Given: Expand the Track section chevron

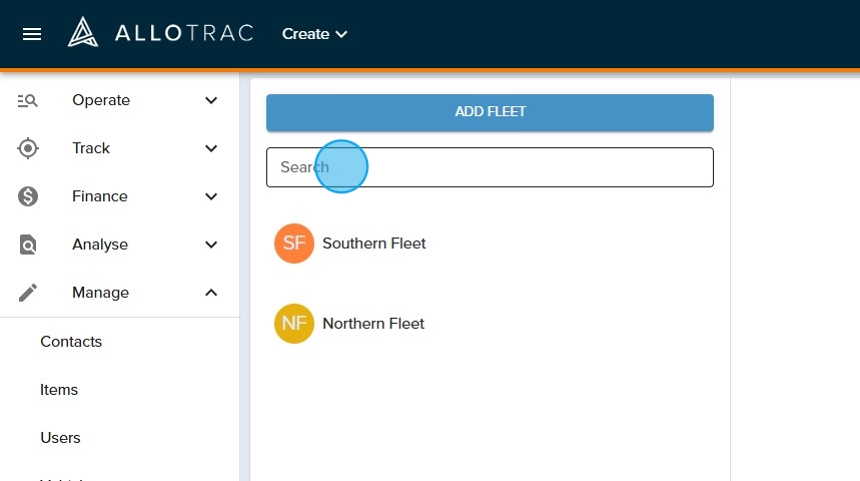Looking at the screenshot, I should pyautogui.click(x=211, y=148).
